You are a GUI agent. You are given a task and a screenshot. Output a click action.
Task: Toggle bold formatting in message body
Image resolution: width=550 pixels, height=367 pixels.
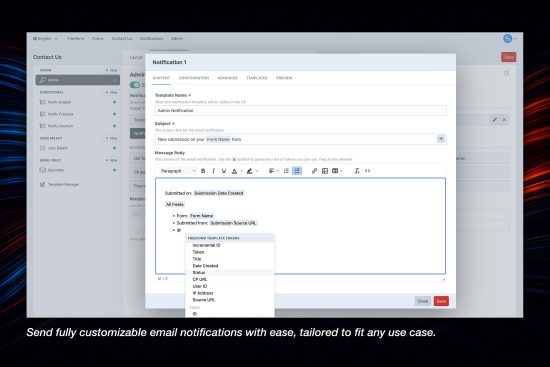tap(203, 171)
